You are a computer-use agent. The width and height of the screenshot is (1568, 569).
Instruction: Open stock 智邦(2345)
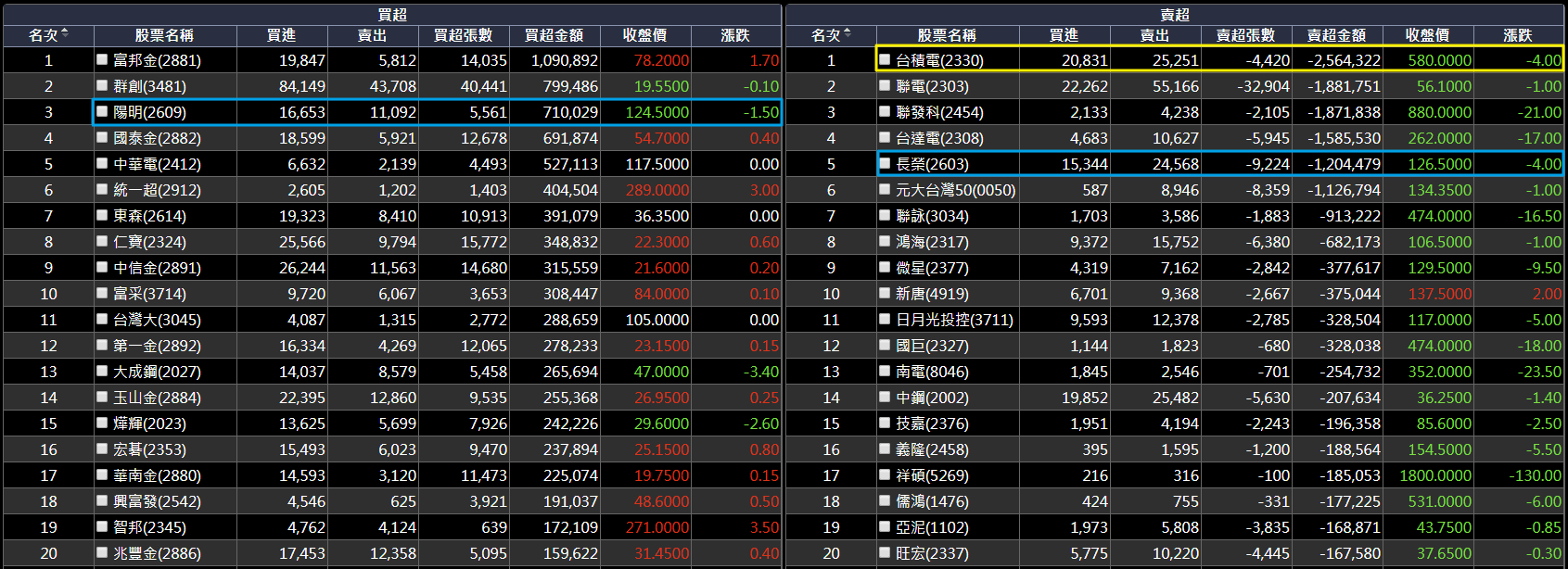coord(149,527)
